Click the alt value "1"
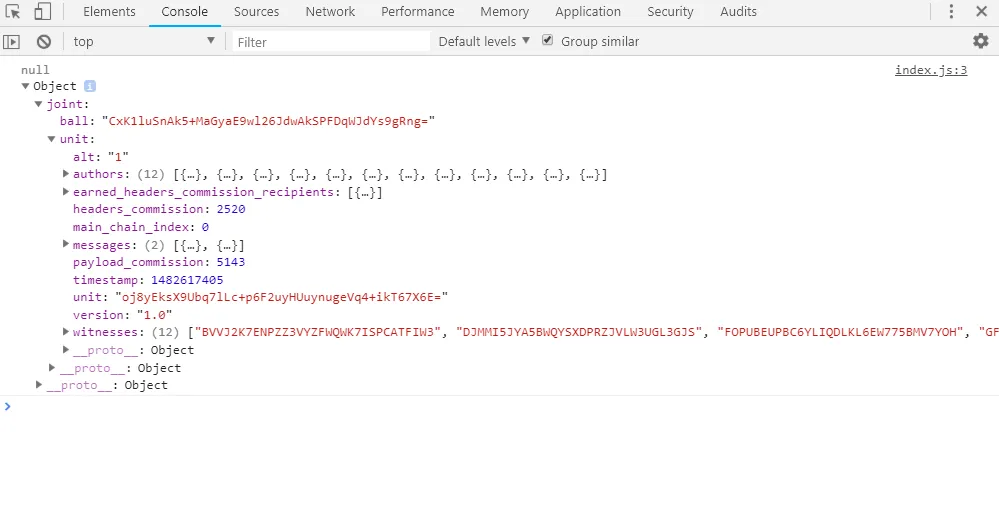 click(x=119, y=157)
